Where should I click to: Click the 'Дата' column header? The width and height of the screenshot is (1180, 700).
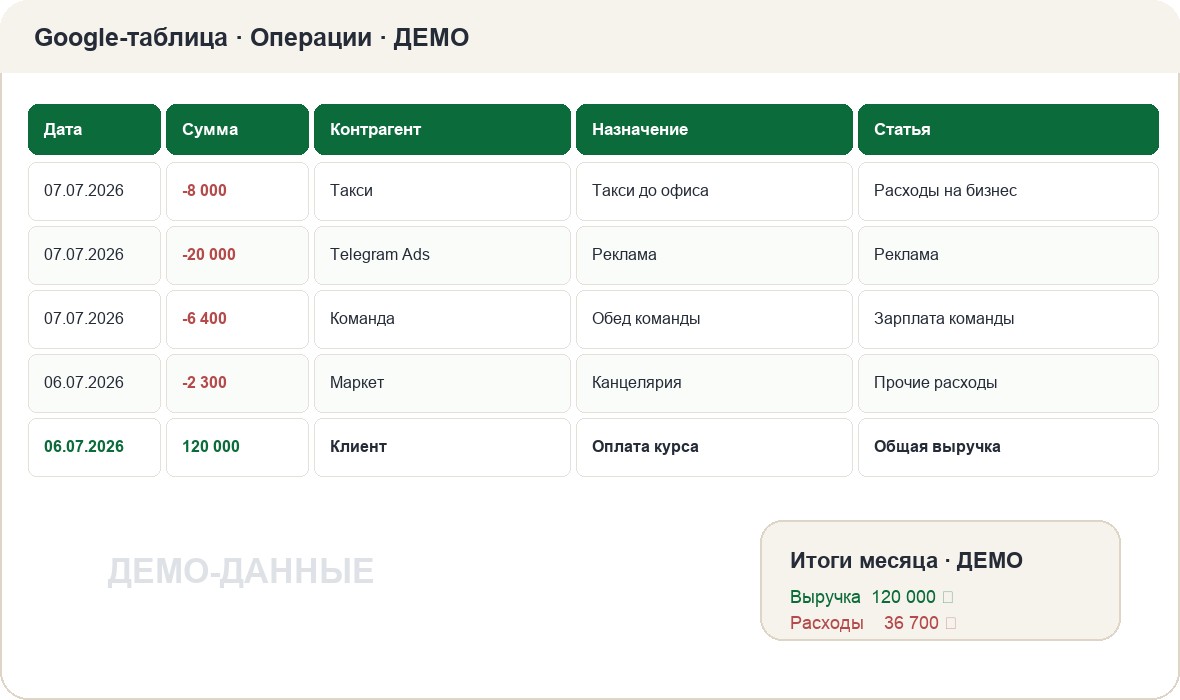click(94, 129)
